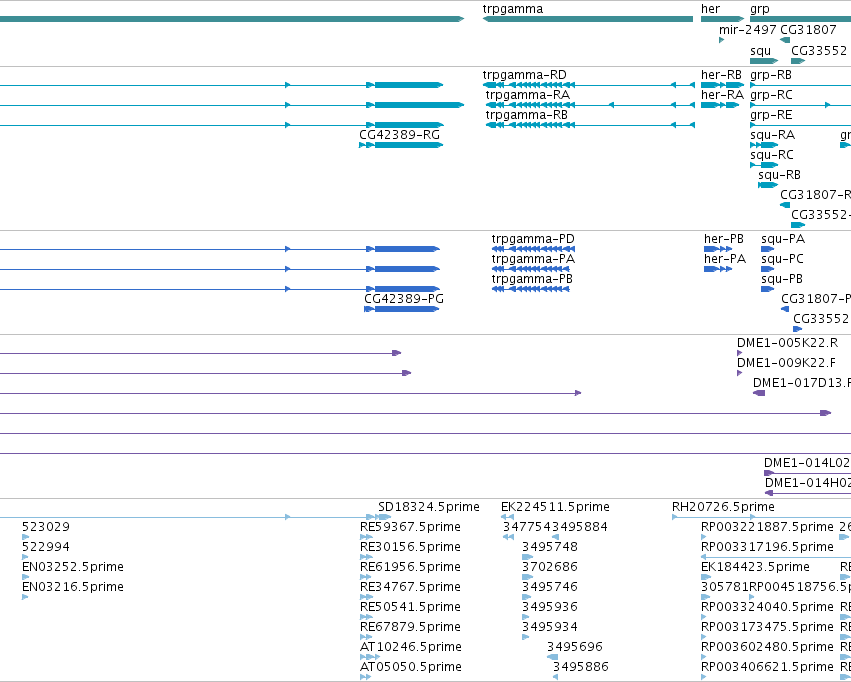This screenshot has width=851, height=682.
Task: Click EST label RE50541.5prime
Action: [x=410, y=607]
